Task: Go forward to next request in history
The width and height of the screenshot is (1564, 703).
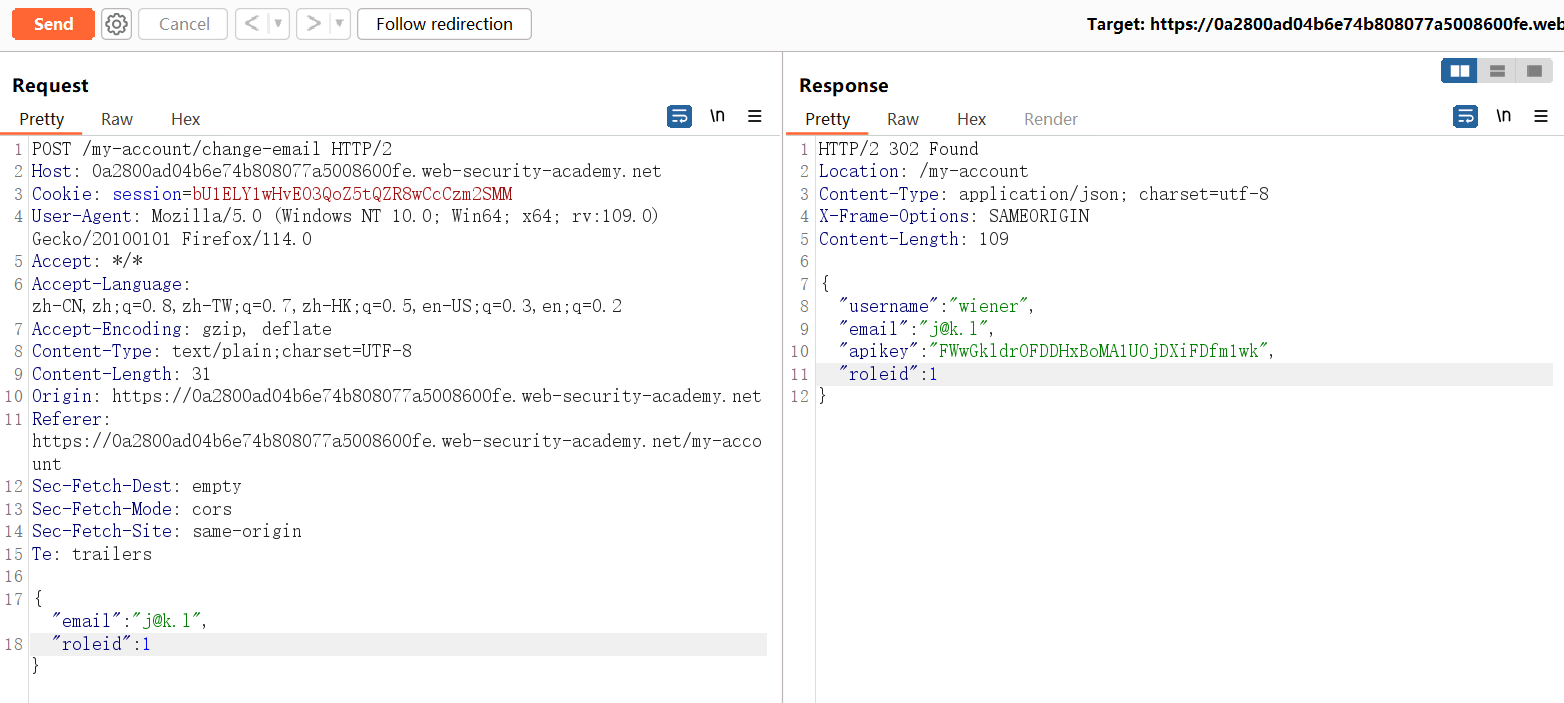Action: point(313,24)
